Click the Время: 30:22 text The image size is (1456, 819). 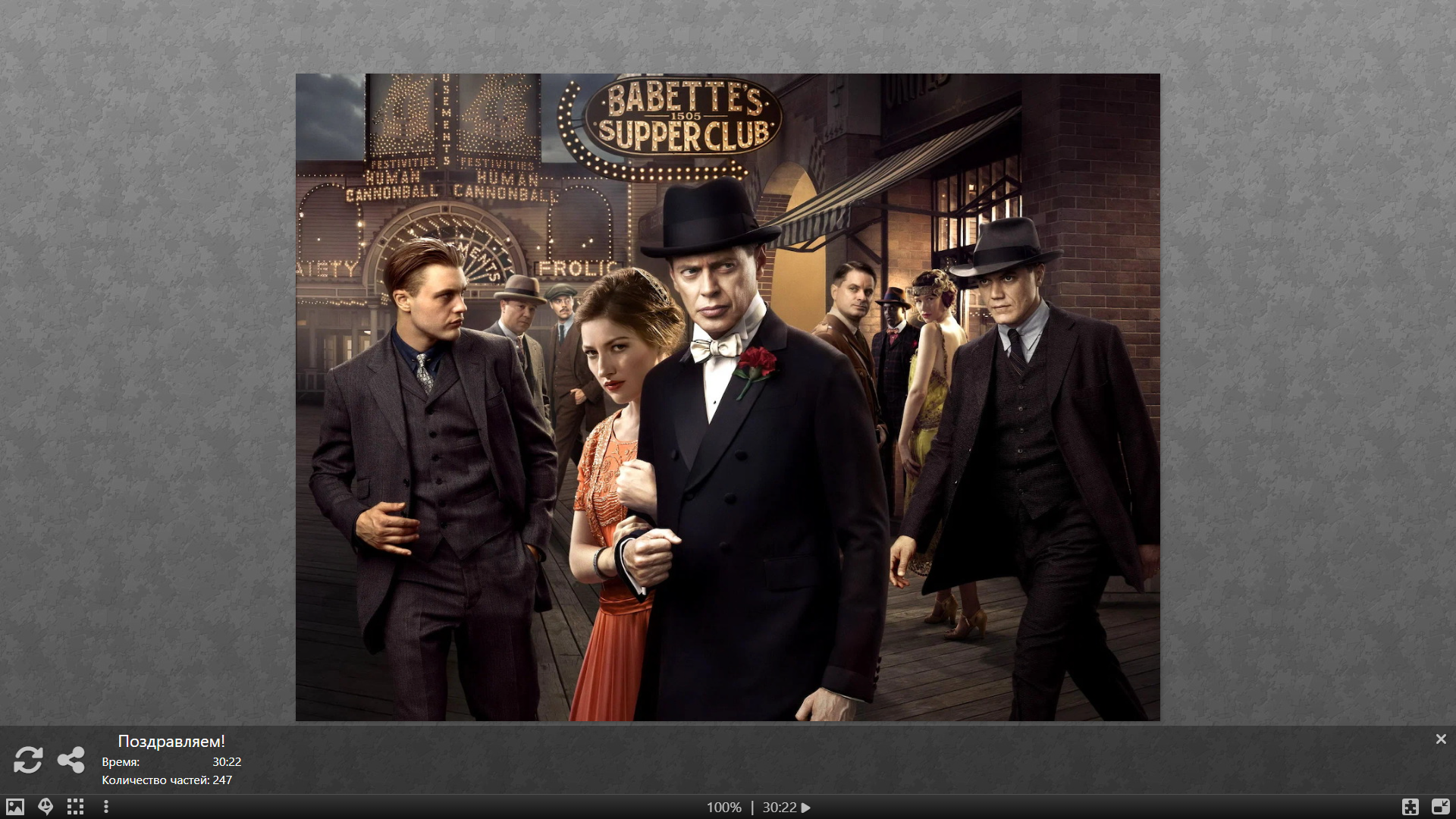(x=171, y=761)
